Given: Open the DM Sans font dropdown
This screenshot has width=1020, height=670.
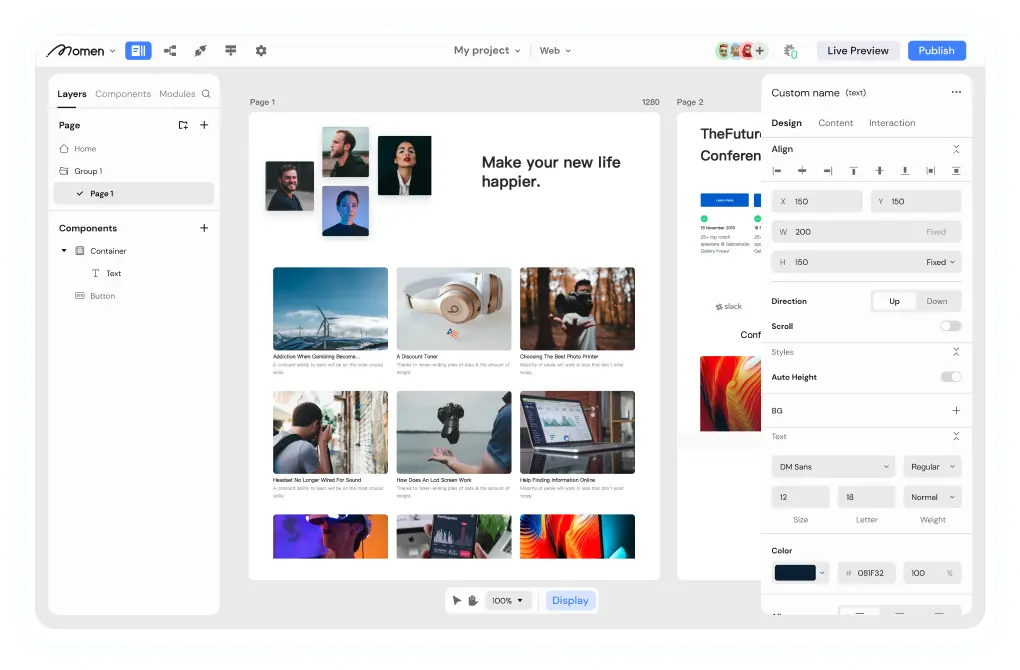Looking at the screenshot, I should [833, 467].
